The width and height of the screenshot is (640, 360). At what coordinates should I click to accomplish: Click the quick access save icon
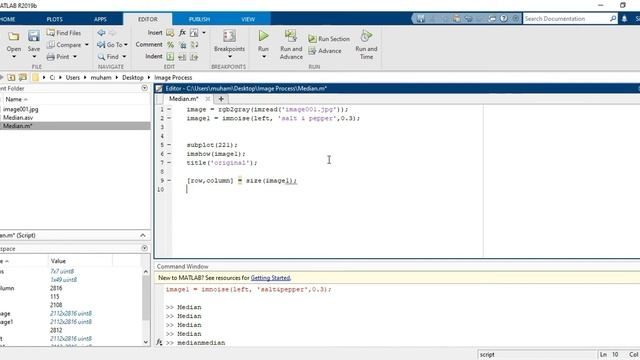421,19
